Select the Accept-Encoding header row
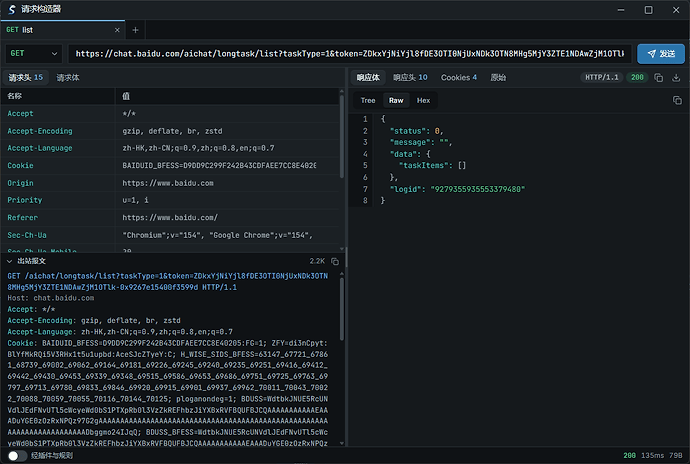Image resolution: width=690 pixels, height=464 pixels. pos(170,131)
